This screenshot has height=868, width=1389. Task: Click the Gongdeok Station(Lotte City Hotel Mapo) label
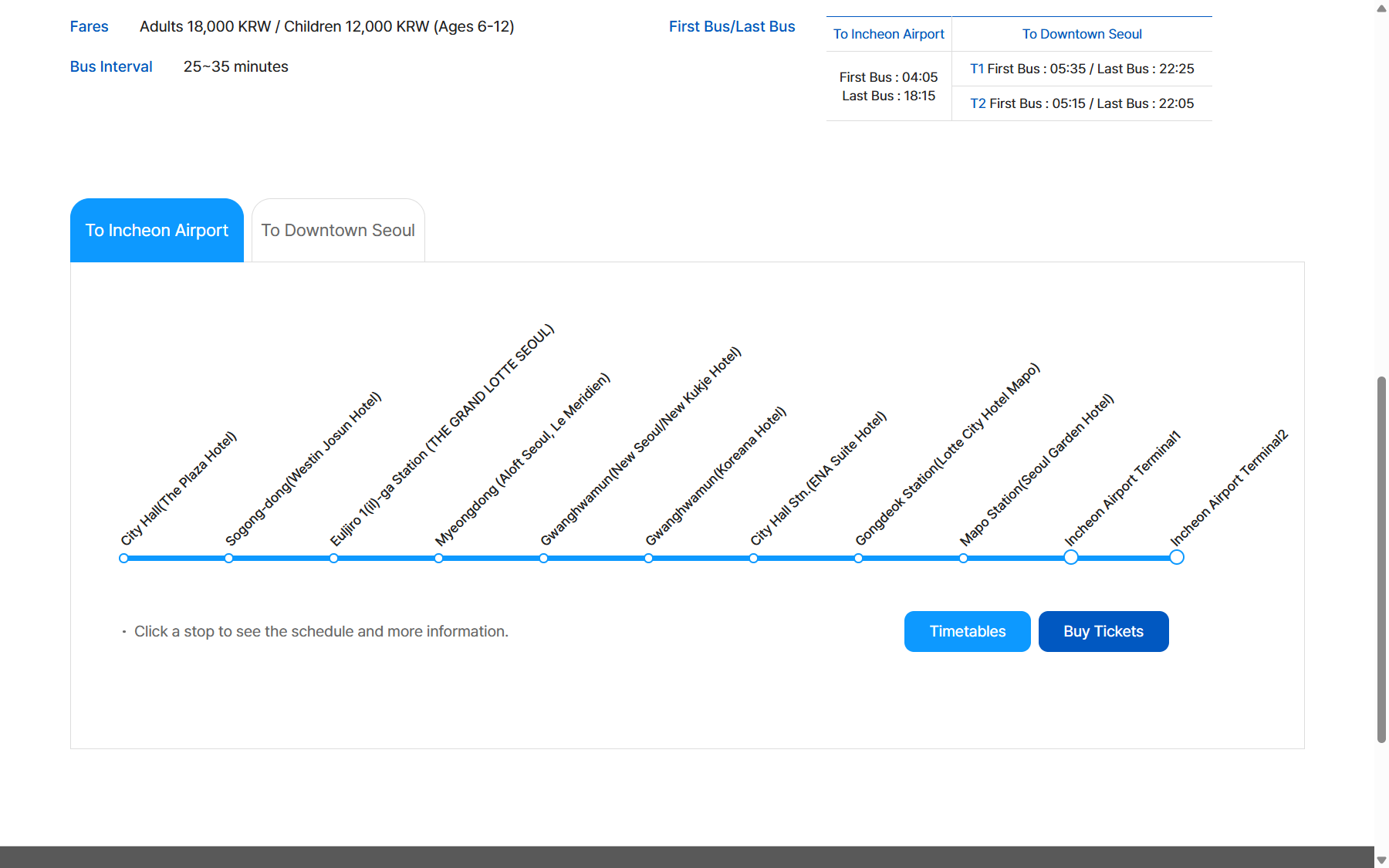pyautogui.click(x=948, y=454)
